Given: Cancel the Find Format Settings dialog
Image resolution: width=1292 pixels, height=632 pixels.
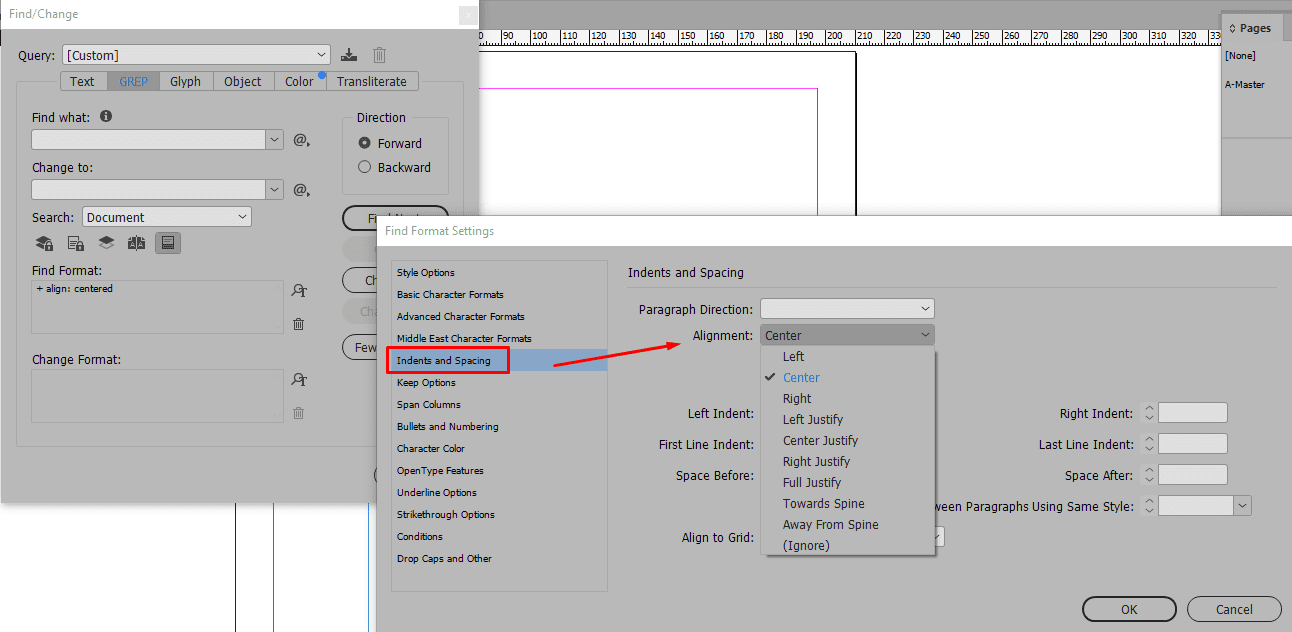Looking at the screenshot, I should [1234, 609].
